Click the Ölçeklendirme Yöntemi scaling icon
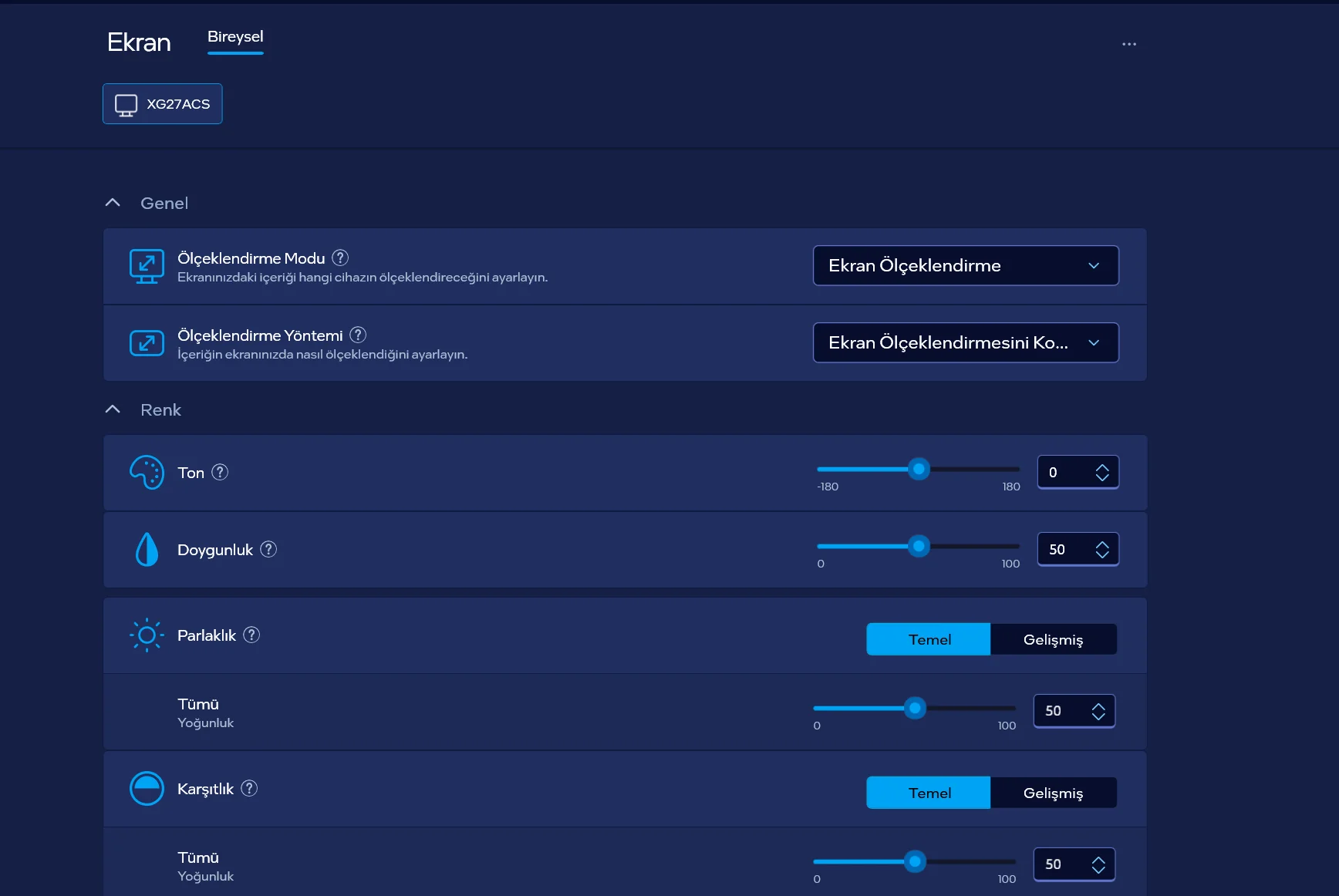The image size is (1339, 896). point(147,343)
